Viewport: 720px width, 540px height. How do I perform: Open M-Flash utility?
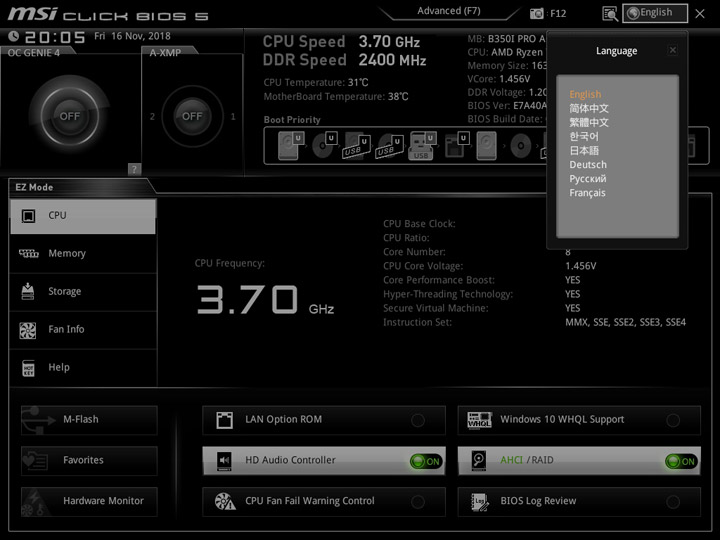click(89, 420)
